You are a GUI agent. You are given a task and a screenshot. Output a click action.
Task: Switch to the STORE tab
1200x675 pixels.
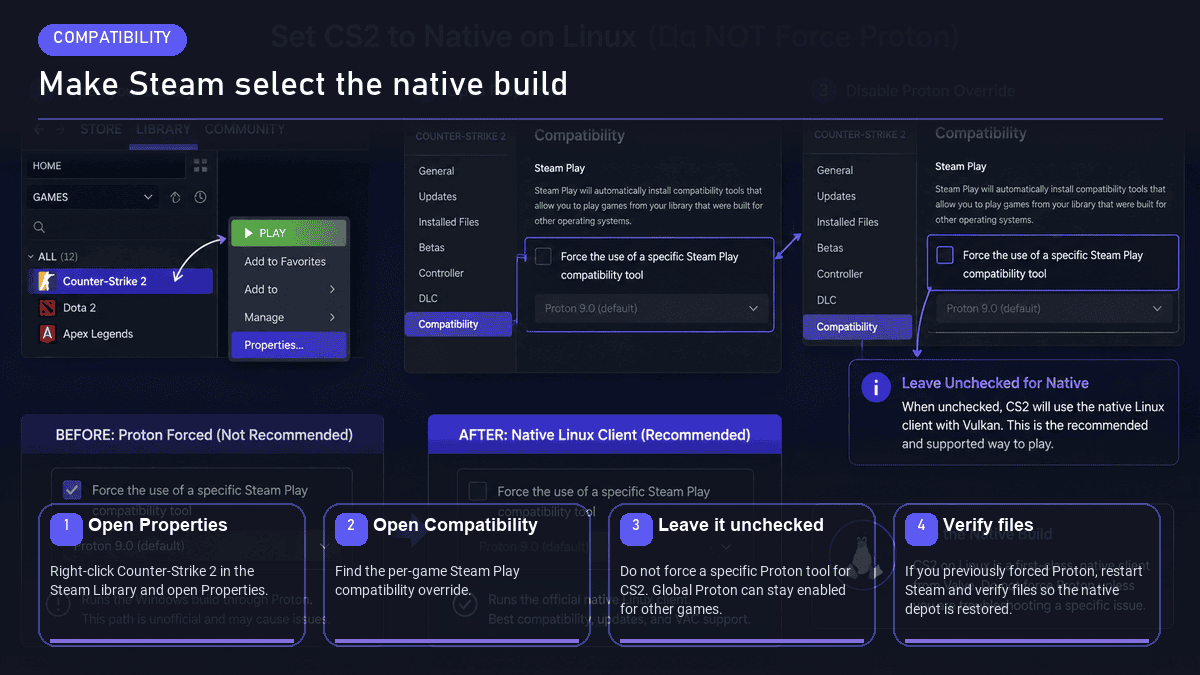point(101,130)
